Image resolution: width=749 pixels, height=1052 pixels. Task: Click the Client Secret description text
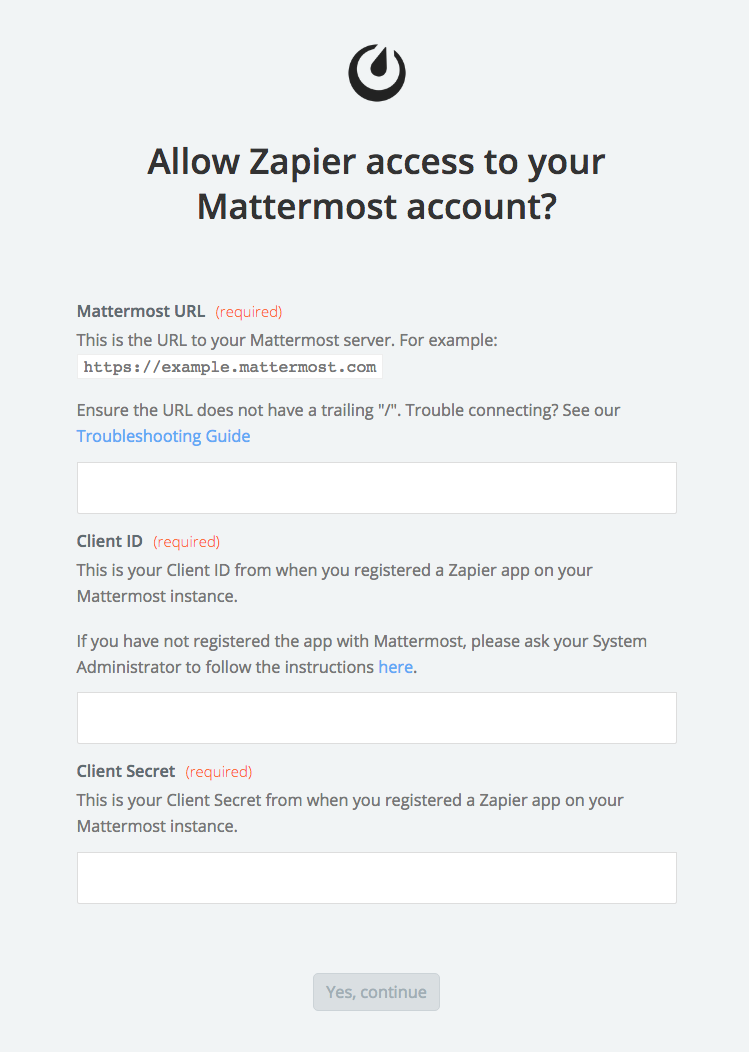(x=350, y=813)
